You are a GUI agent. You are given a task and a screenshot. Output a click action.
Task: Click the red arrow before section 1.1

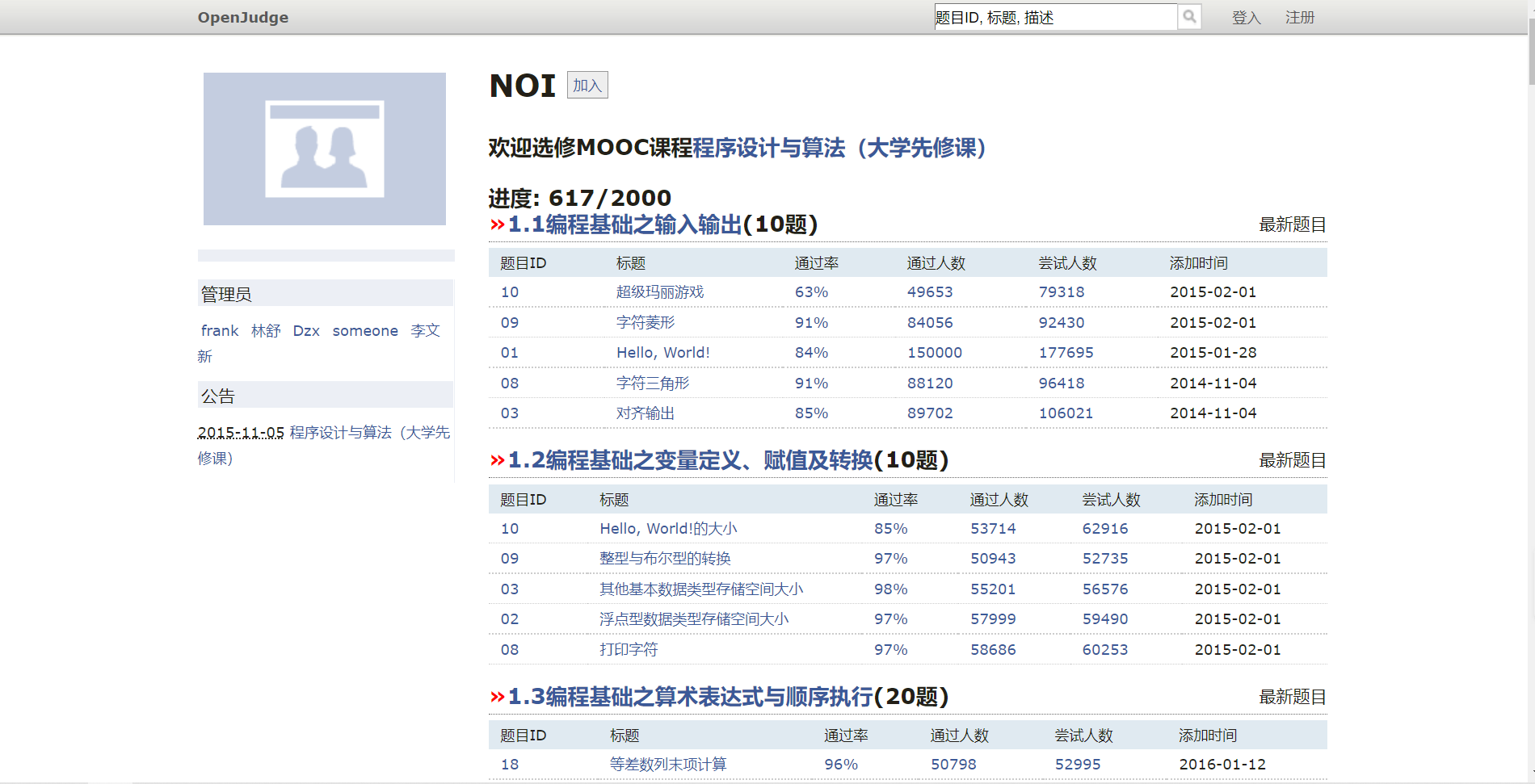point(495,224)
